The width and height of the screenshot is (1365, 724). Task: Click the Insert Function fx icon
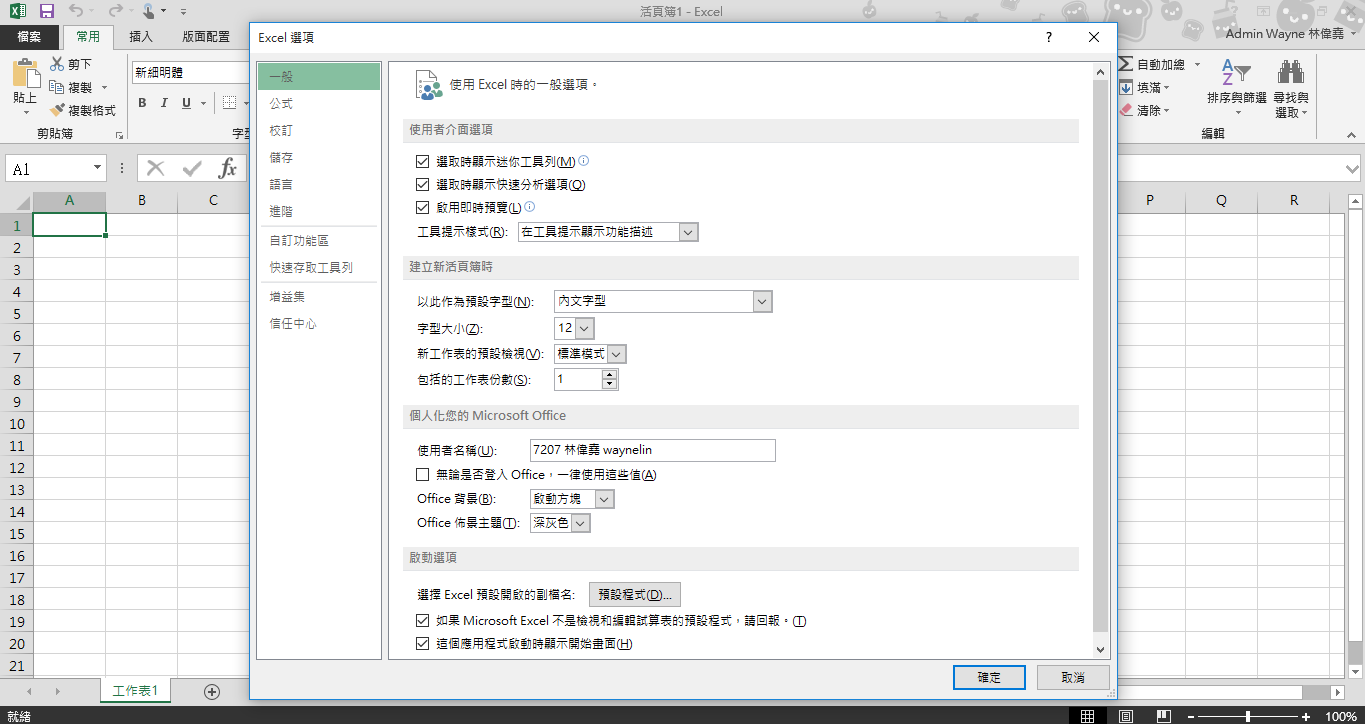point(228,168)
